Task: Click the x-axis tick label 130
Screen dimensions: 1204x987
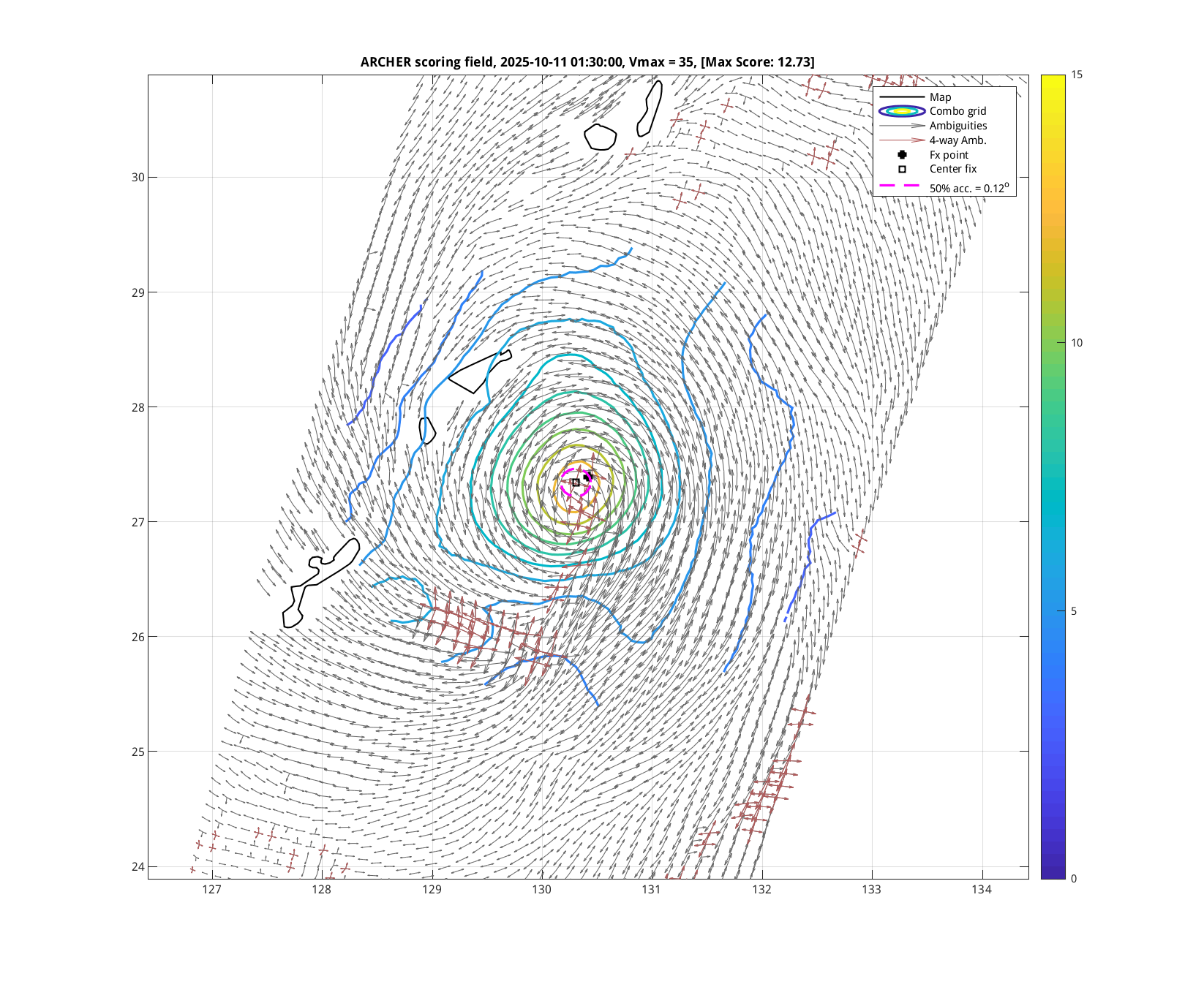Action: 541,890
